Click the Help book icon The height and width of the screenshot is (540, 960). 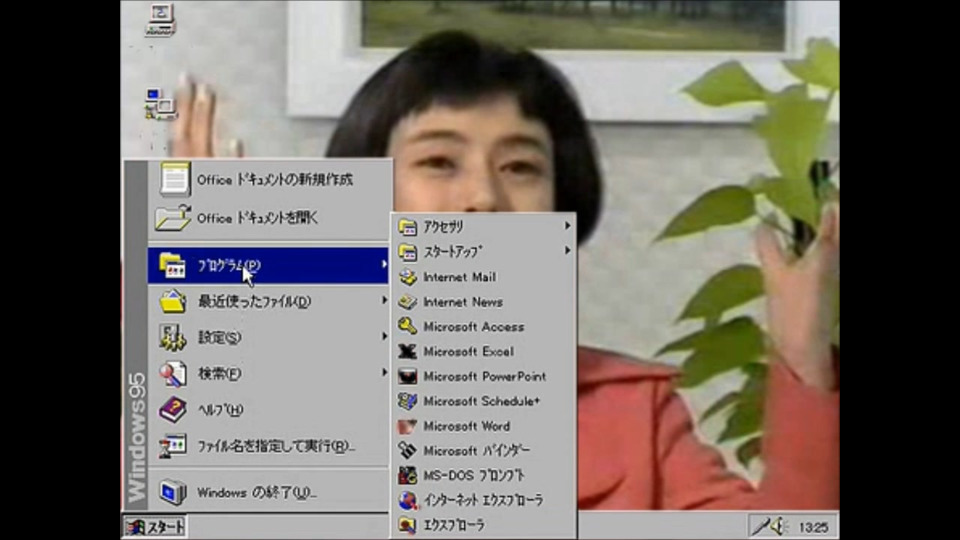click(x=173, y=410)
